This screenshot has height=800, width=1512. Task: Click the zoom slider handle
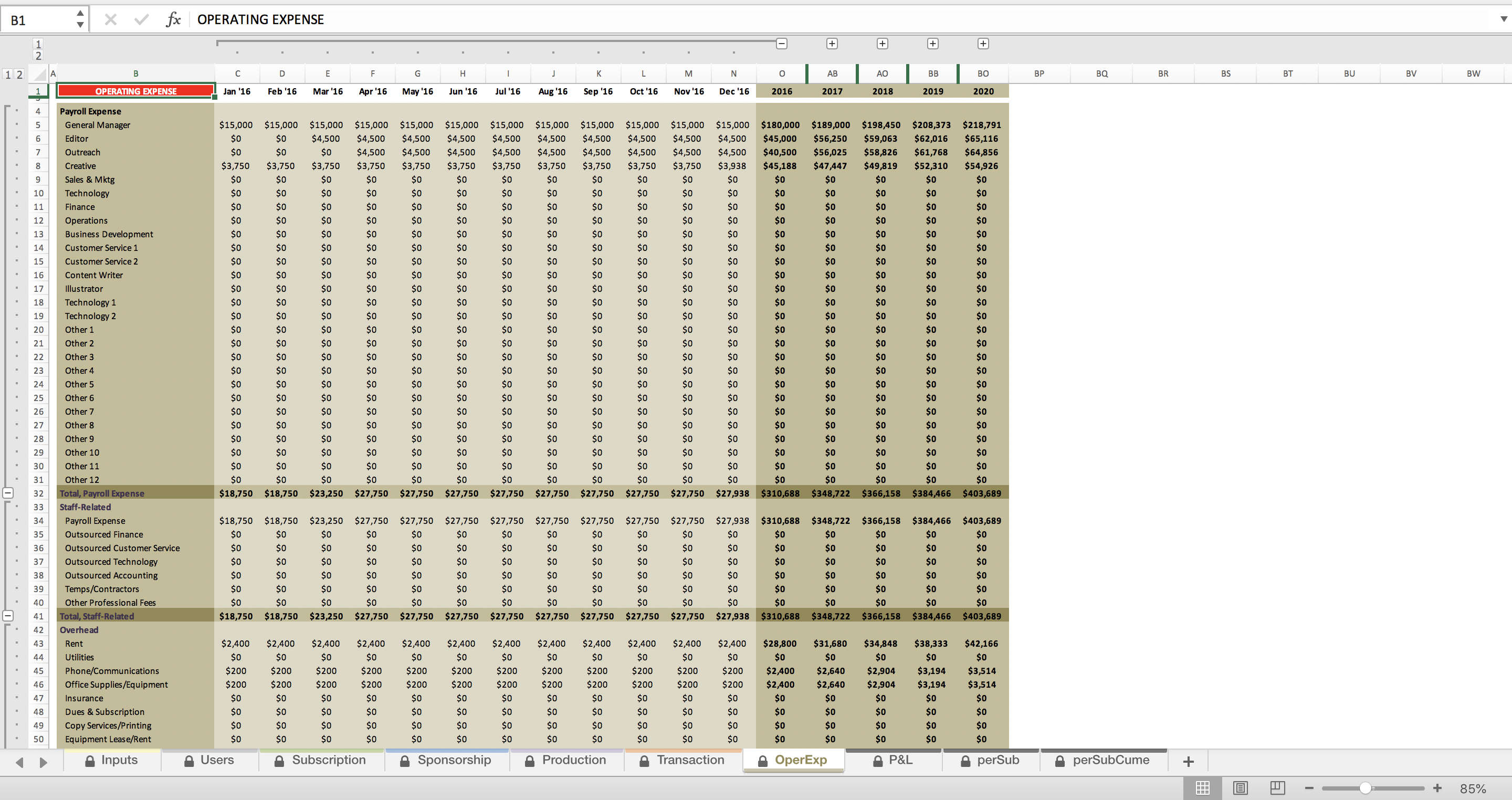[1365, 788]
